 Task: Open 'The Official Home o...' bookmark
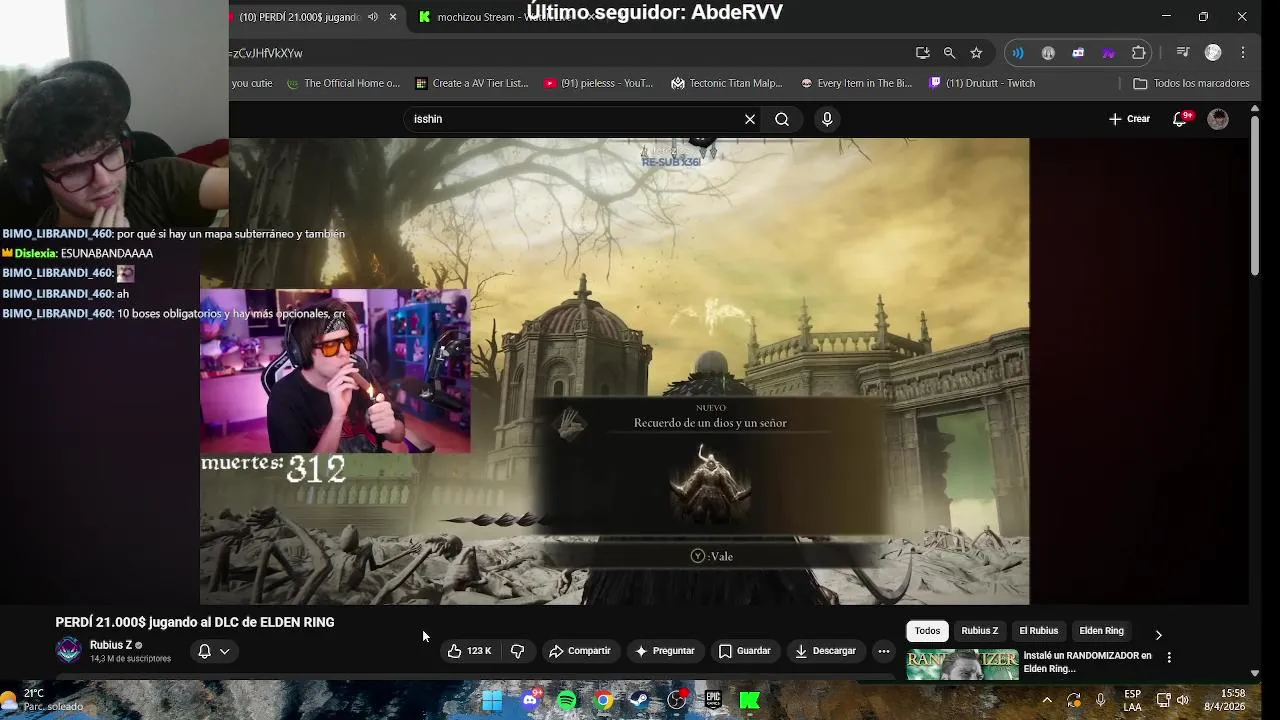[x=343, y=83]
